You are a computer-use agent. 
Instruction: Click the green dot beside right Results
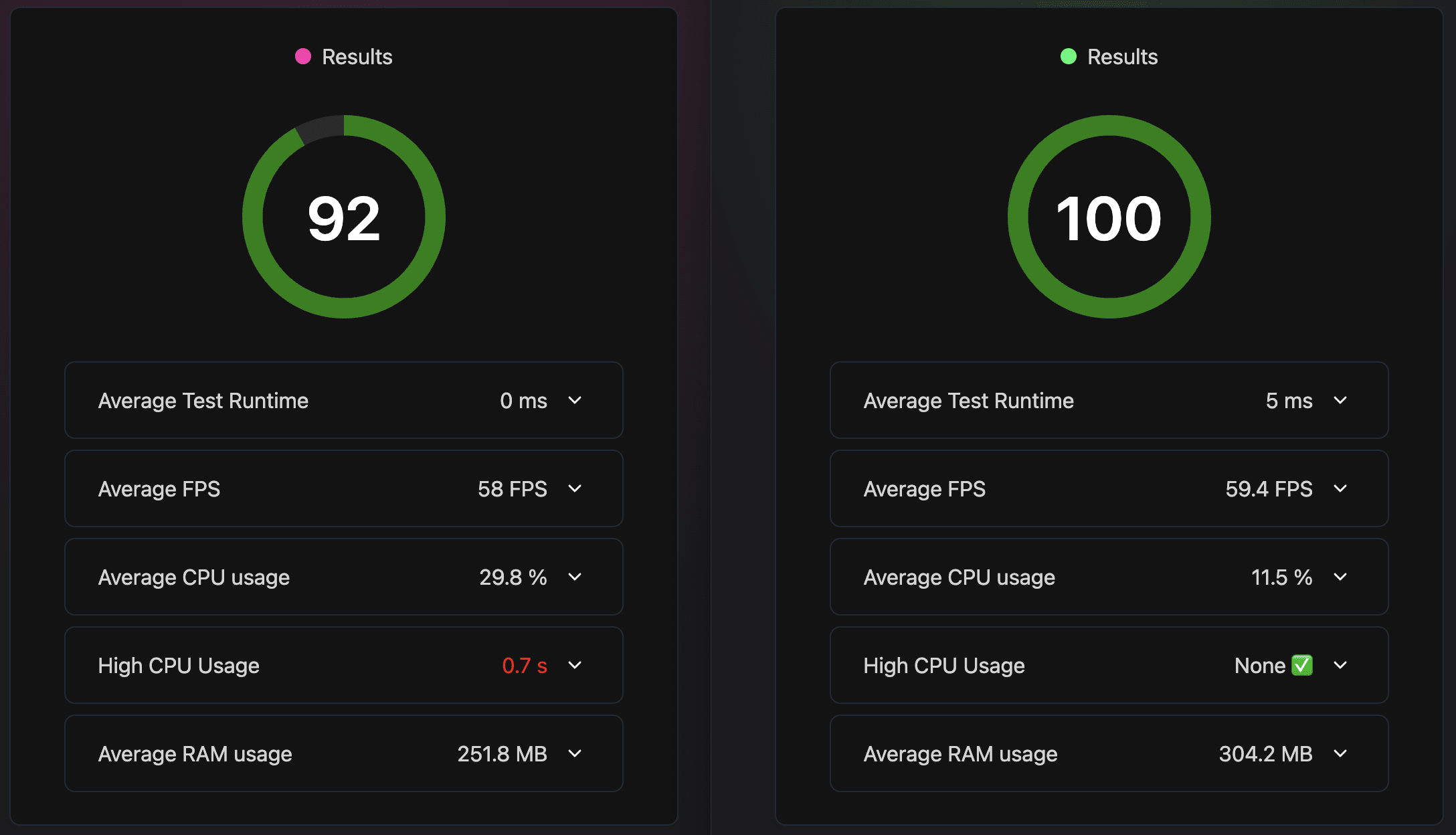click(1069, 56)
